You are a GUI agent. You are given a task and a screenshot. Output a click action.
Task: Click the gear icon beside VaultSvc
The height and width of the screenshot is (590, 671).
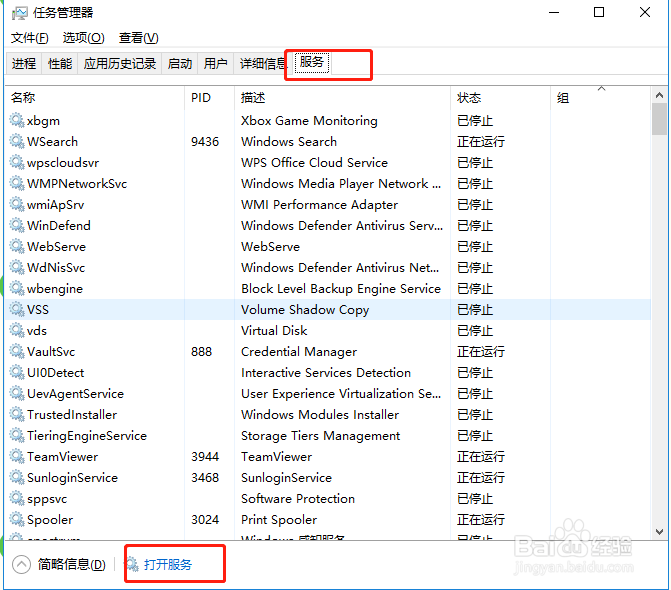[x=17, y=351]
